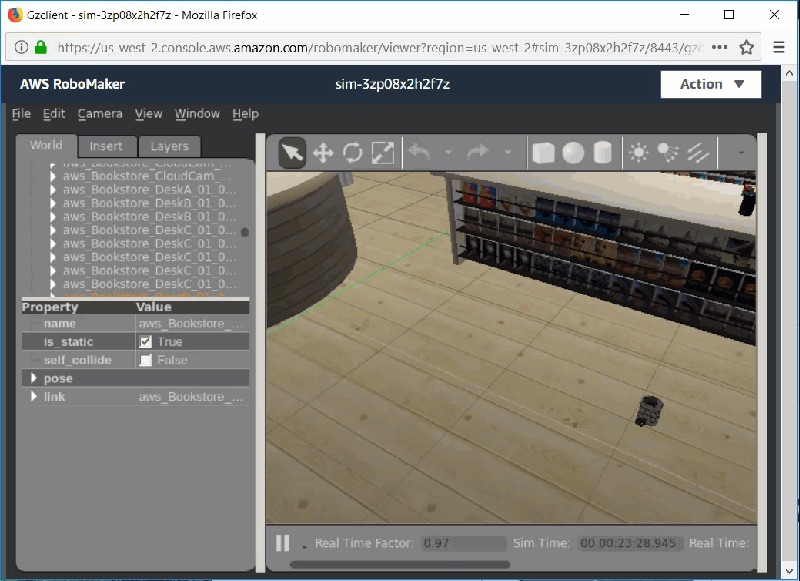Add a spot light
The width and height of the screenshot is (800, 581).
pyautogui.click(x=668, y=152)
